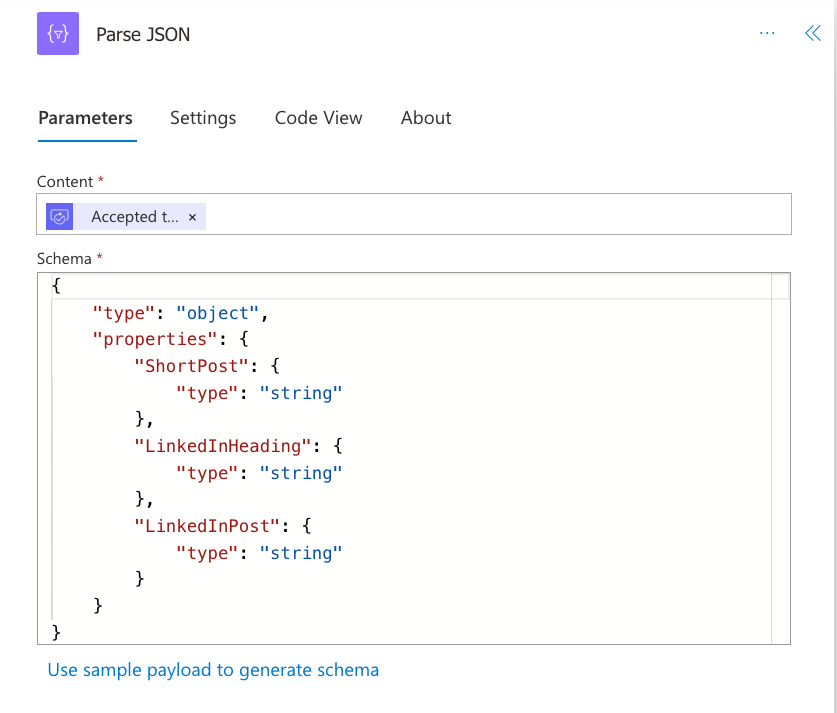Remove the Accepted token with its x
837x713 pixels.
[192, 217]
